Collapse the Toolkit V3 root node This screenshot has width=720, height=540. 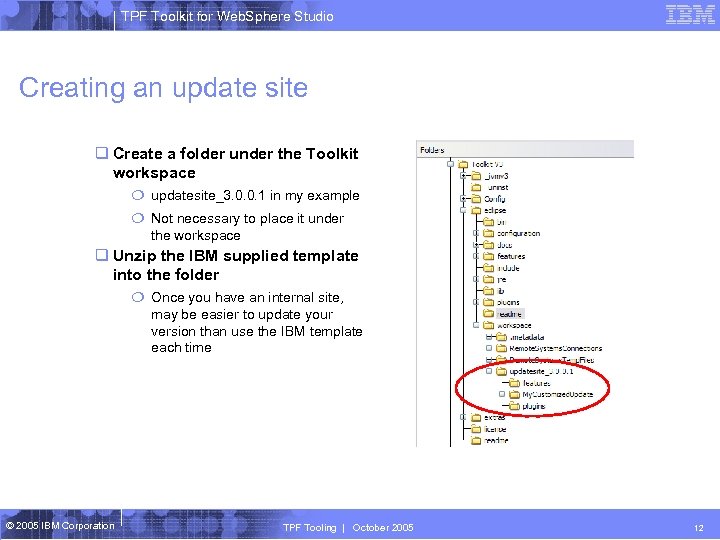450,164
